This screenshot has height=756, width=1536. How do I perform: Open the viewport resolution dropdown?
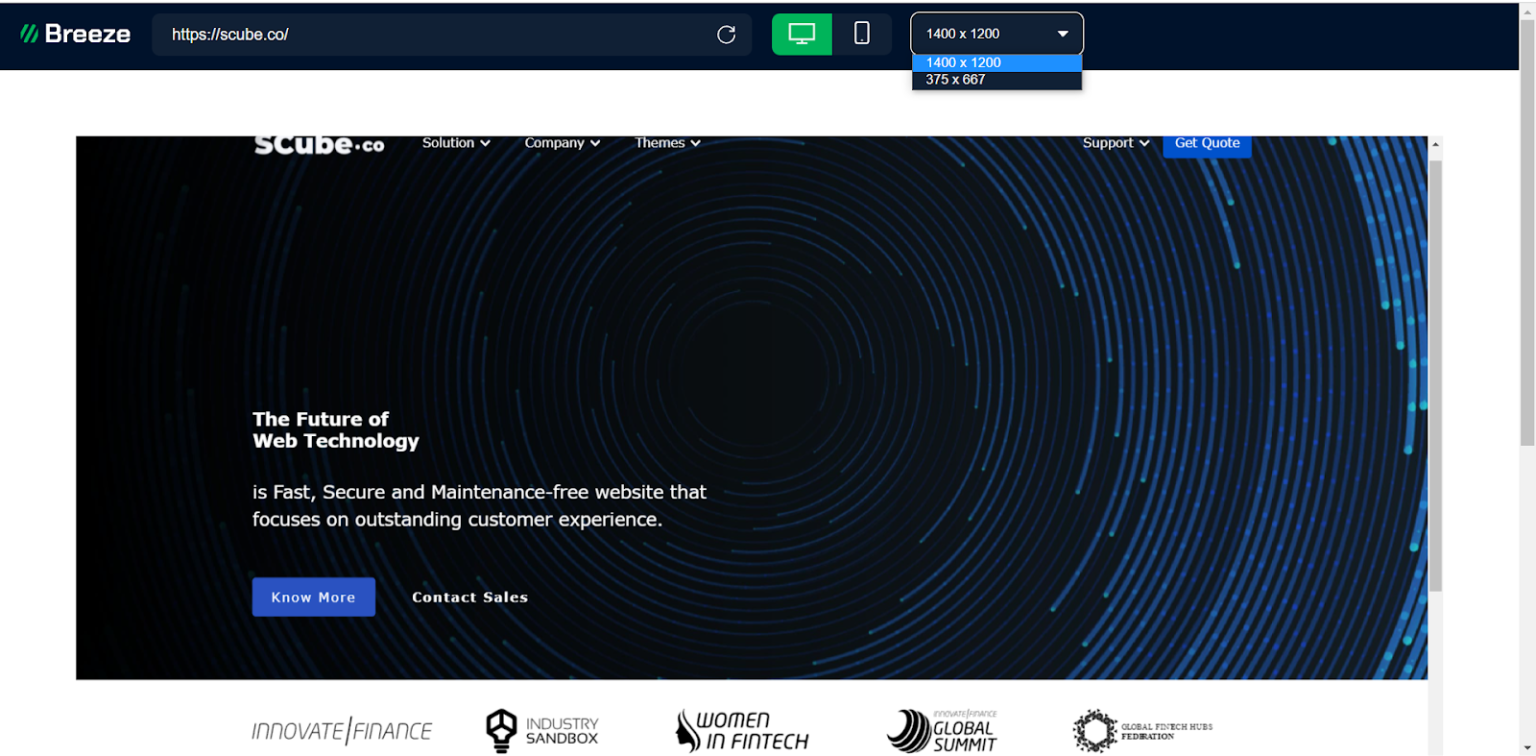coord(997,34)
